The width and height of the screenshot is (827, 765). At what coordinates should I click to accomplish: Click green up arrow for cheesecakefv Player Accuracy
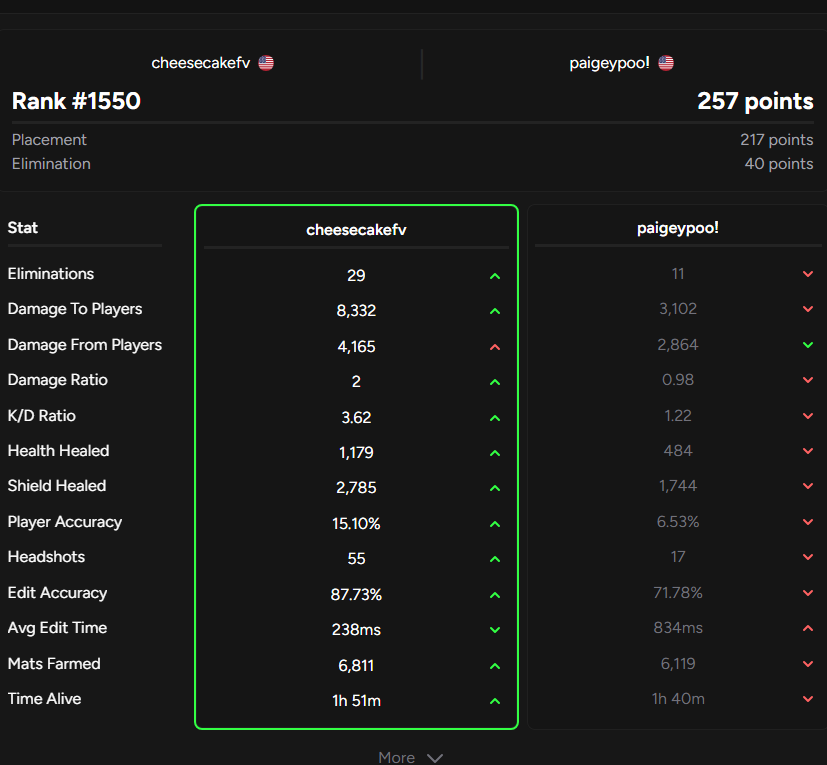[x=495, y=524]
